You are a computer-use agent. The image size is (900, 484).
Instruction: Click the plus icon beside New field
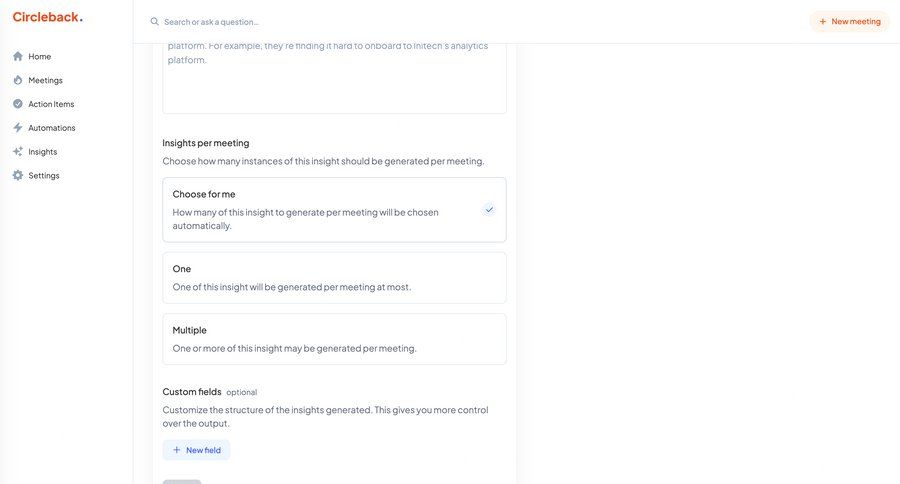(x=177, y=450)
